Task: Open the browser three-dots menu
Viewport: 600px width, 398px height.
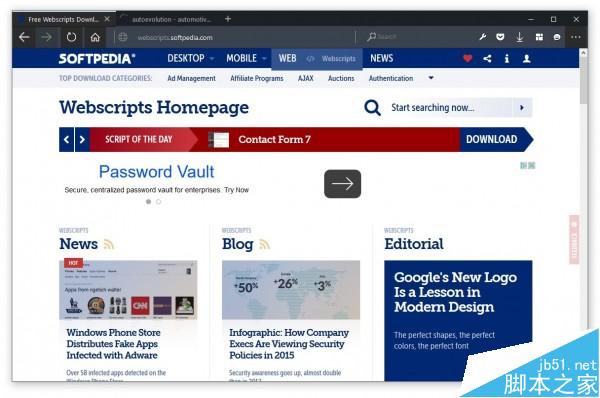Action: [x=576, y=37]
